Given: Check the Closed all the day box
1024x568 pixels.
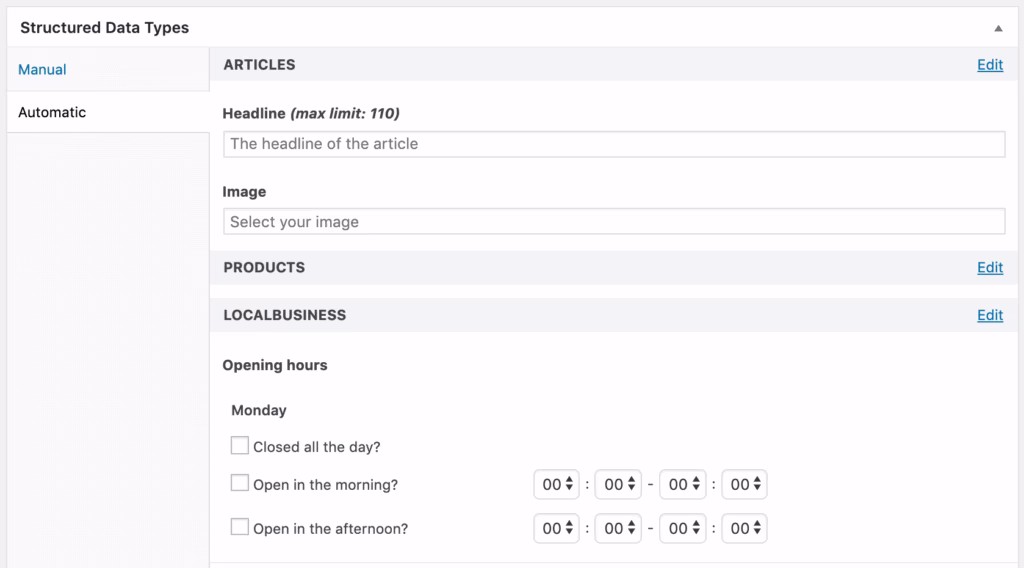Looking at the screenshot, I should [x=240, y=446].
